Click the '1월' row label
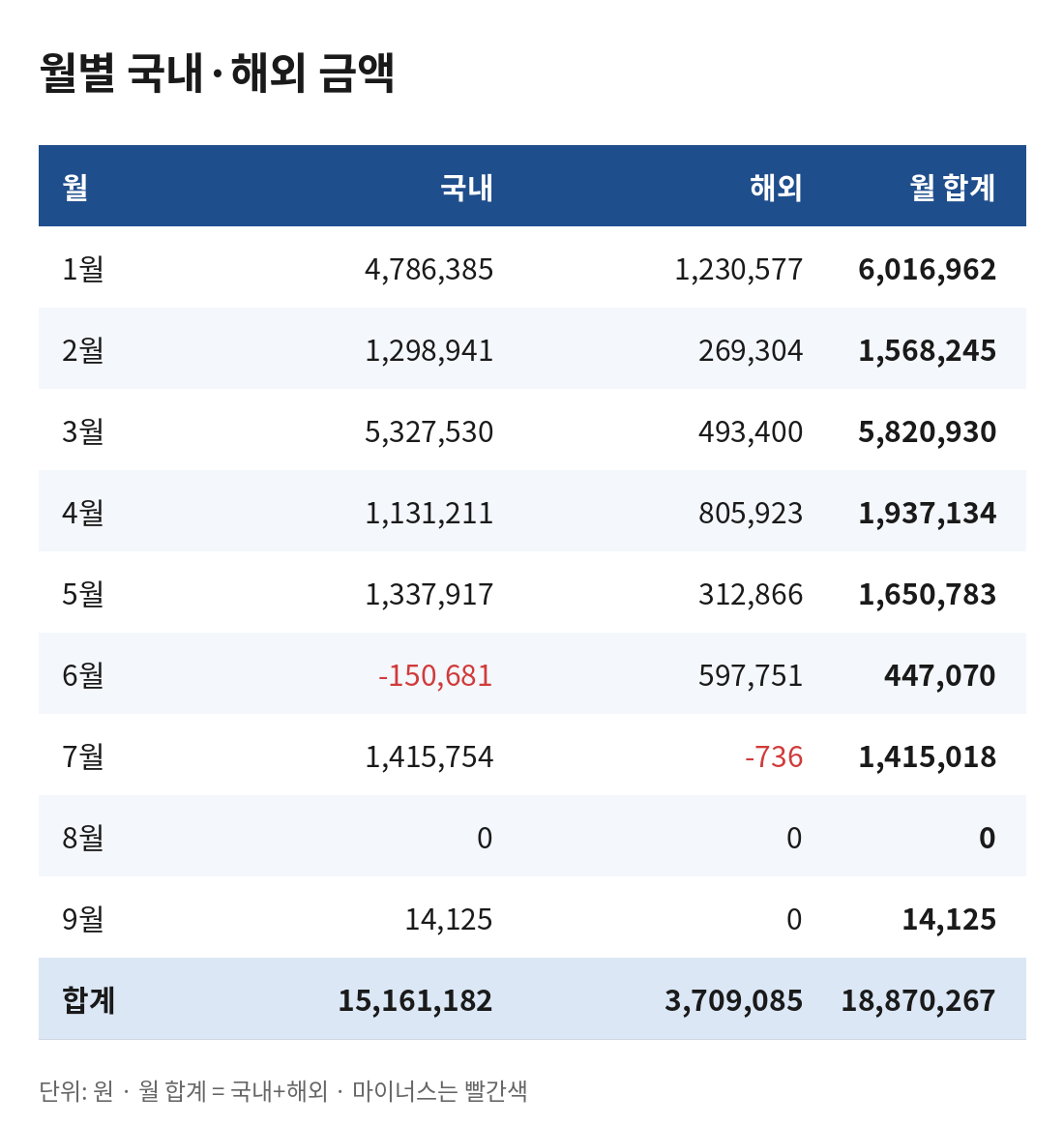The height and width of the screenshot is (1126, 1064). point(82,269)
